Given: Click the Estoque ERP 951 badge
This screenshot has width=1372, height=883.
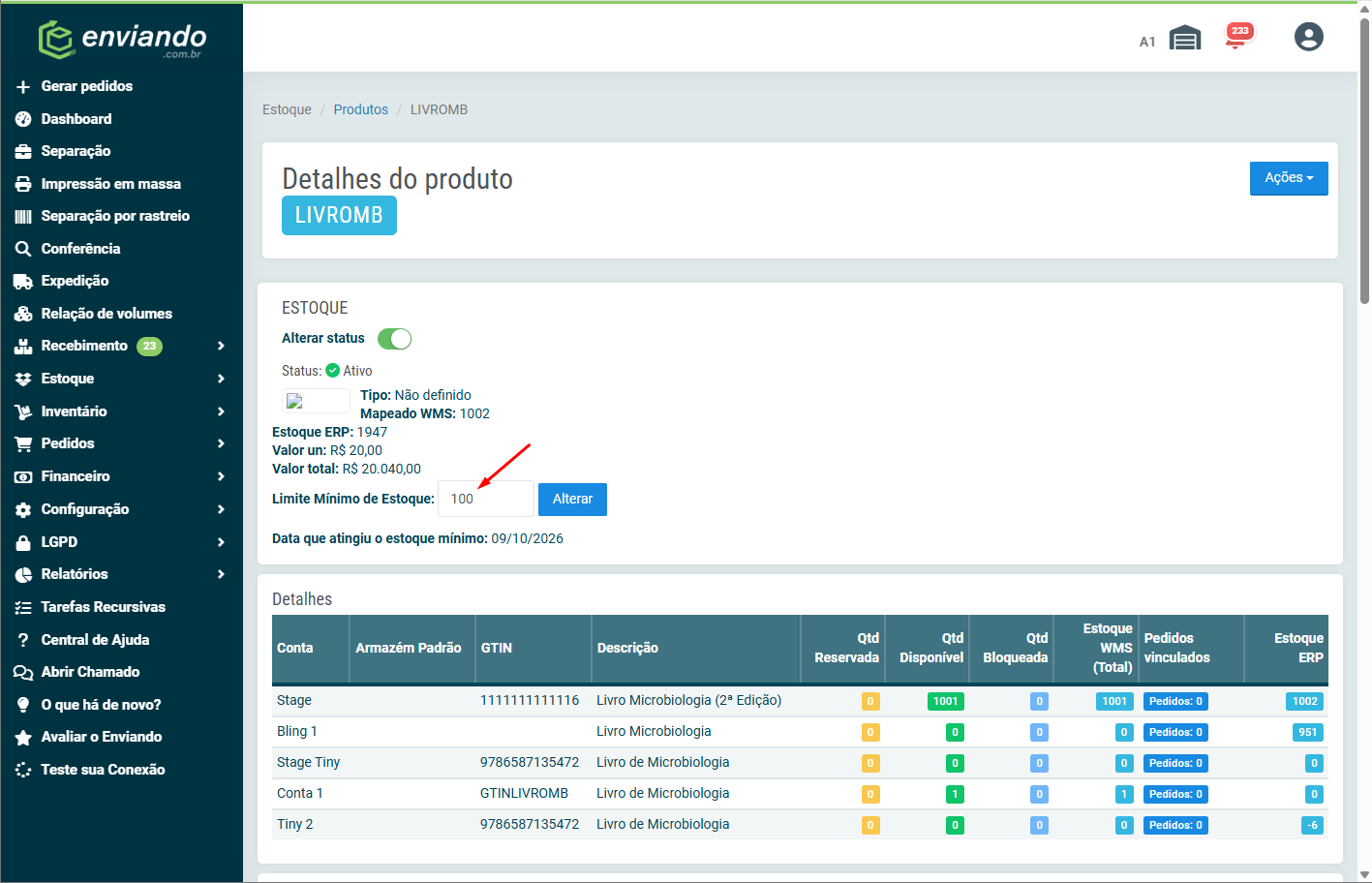Looking at the screenshot, I should tap(1307, 732).
